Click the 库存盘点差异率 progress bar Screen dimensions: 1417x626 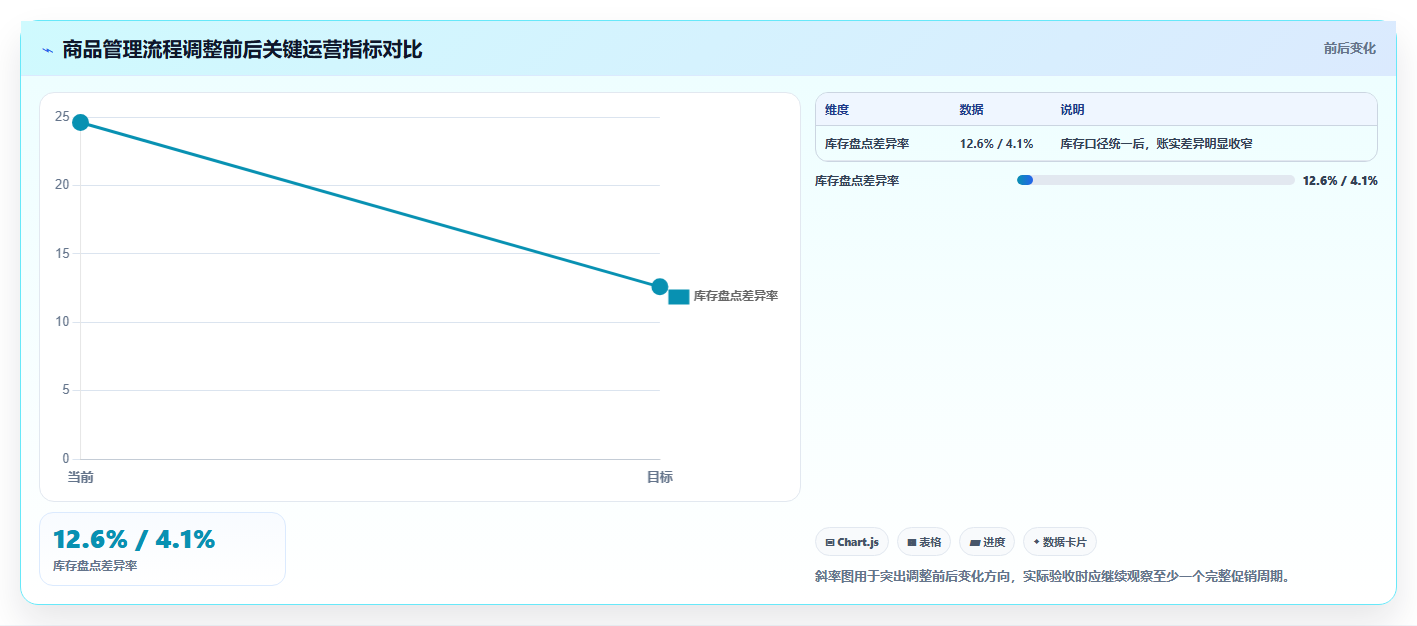(x=1155, y=180)
